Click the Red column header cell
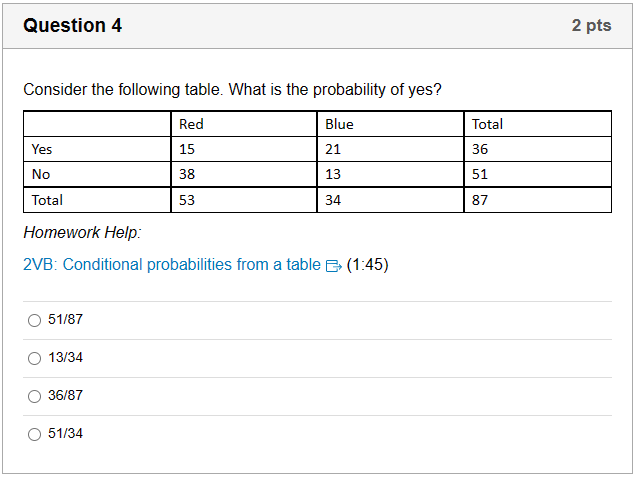This screenshot has height=479, width=637. (244, 124)
